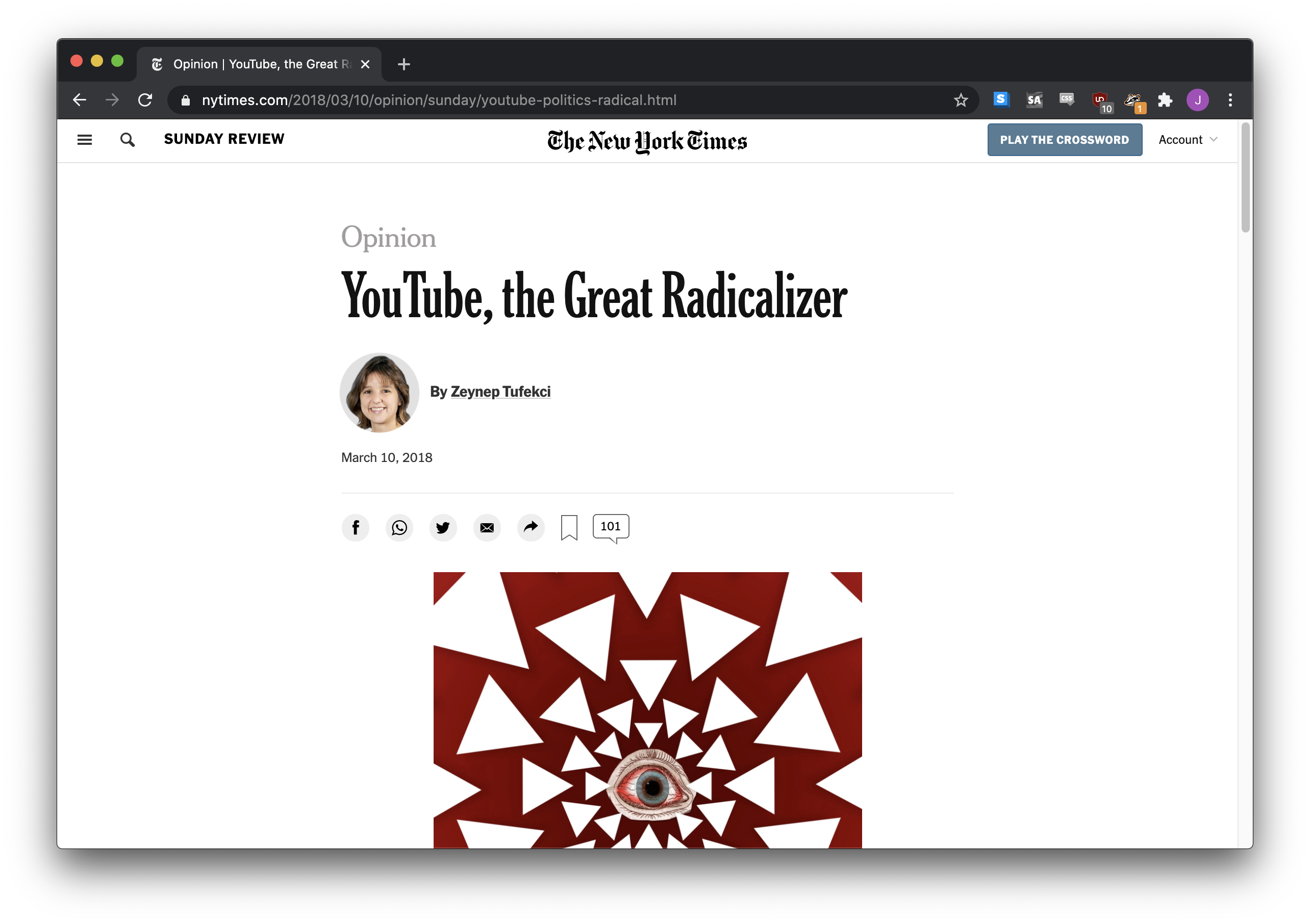Open the Chrome profile avatar menu
This screenshot has height=924, width=1310.
point(1198,100)
